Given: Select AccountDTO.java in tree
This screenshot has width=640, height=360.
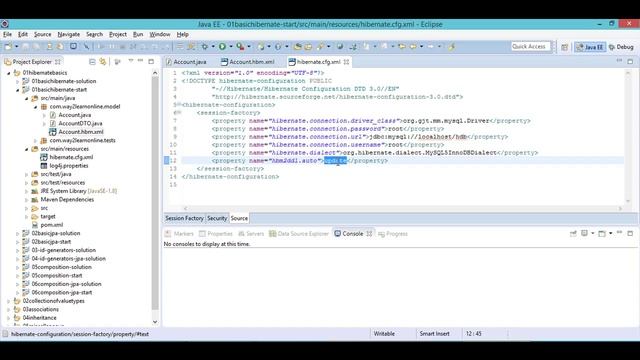Looking at the screenshot, I should point(80,123).
